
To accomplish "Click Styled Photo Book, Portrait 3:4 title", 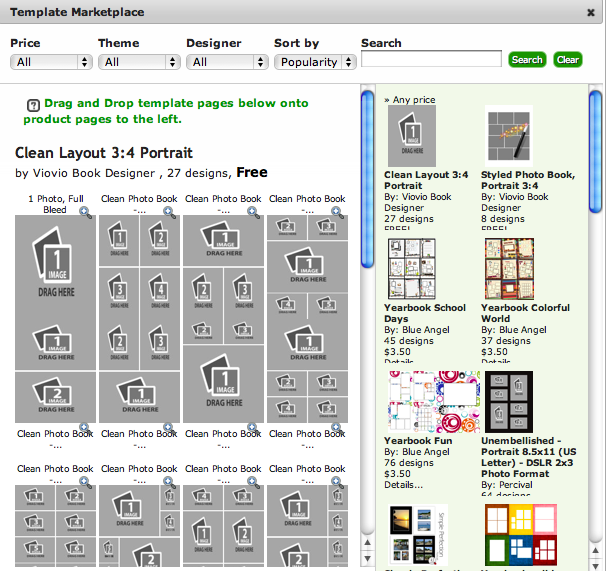I will tap(528, 181).
